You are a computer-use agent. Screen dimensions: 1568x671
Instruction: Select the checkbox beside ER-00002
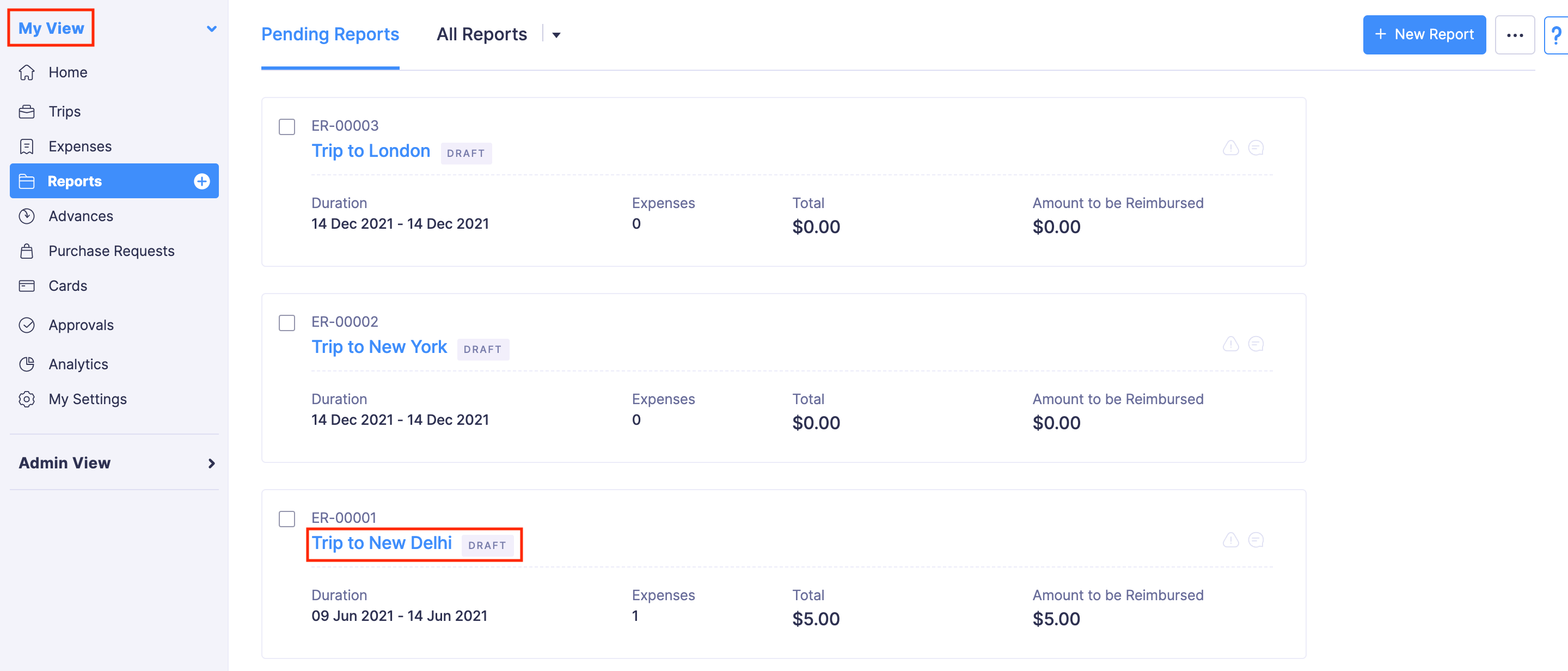point(286,324)
